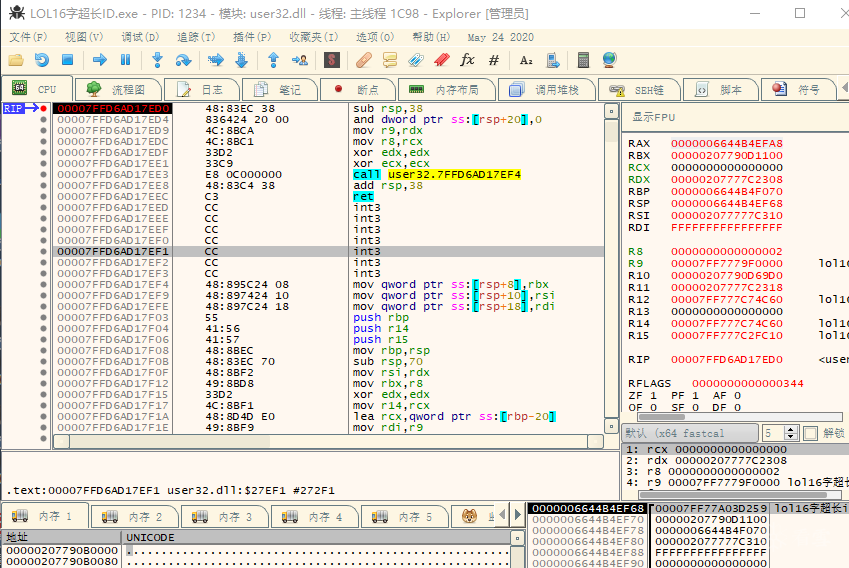Screen dimensions: 849x568
Task: Pause execution using the pause icon
Action: (125, 60)
